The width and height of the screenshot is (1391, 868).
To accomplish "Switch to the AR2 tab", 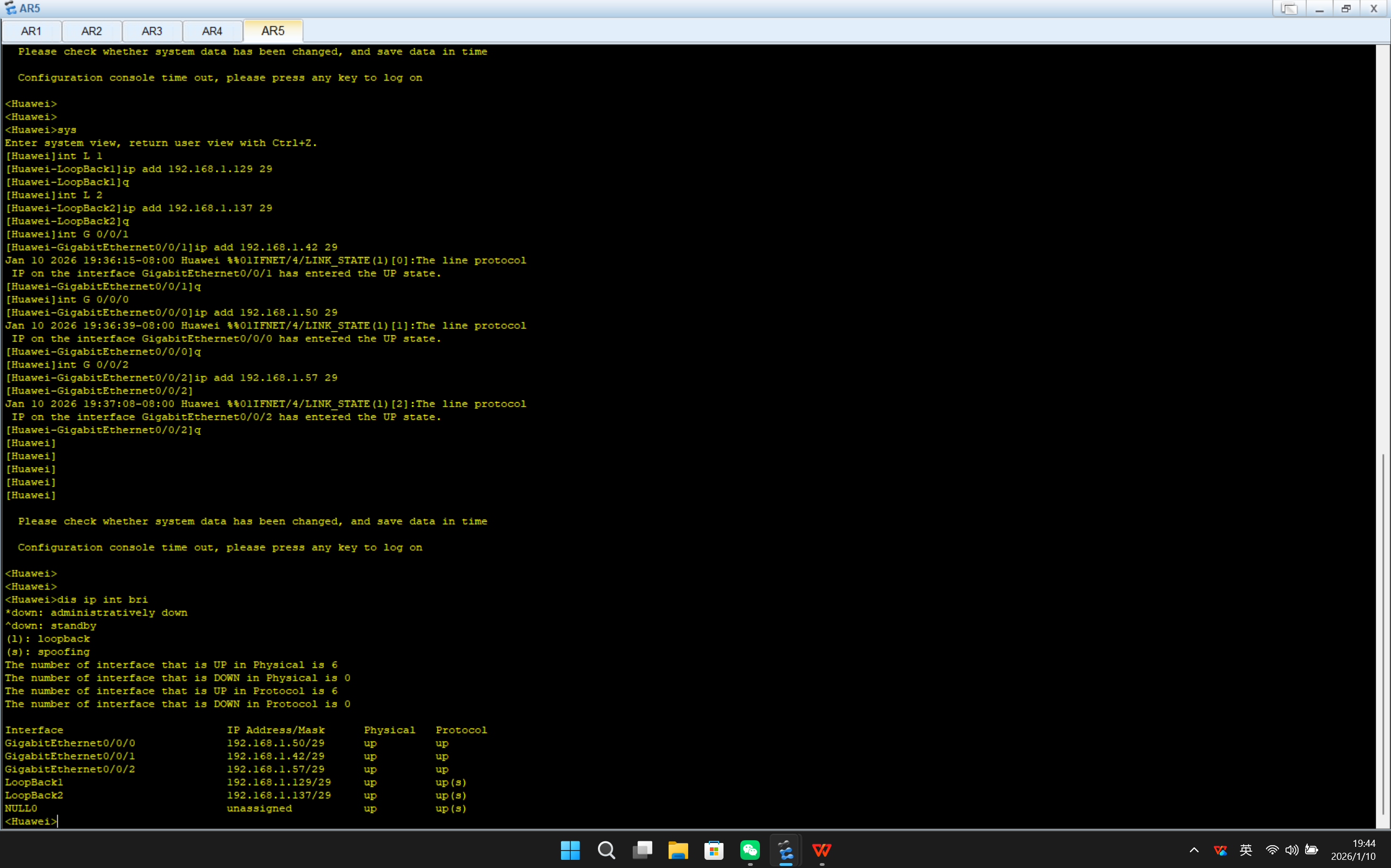I will (x=91, y=31).
